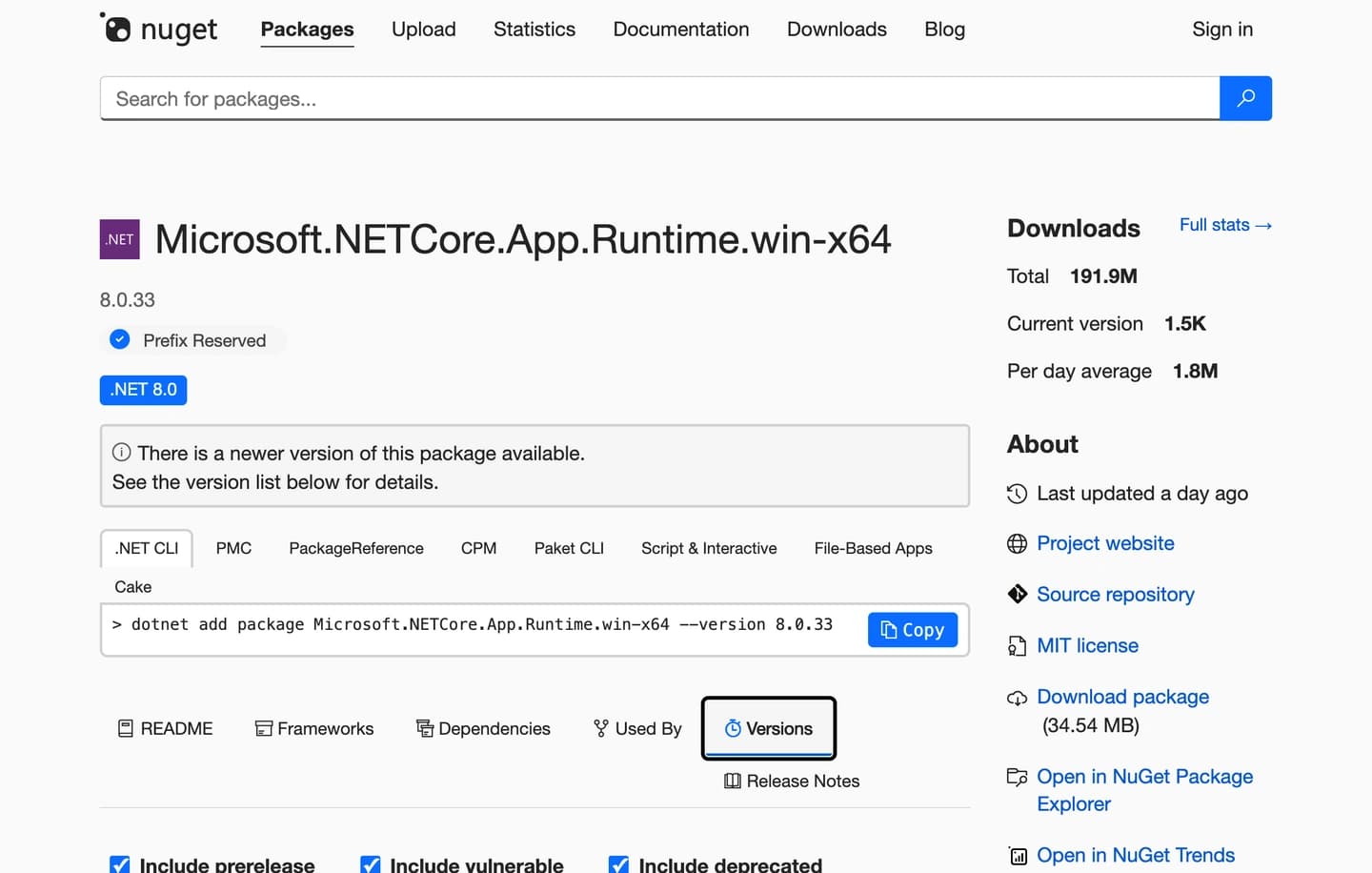Open the Blog nav link
The height and width of the screenshot is (873, 1372).
tap(945, 30)
